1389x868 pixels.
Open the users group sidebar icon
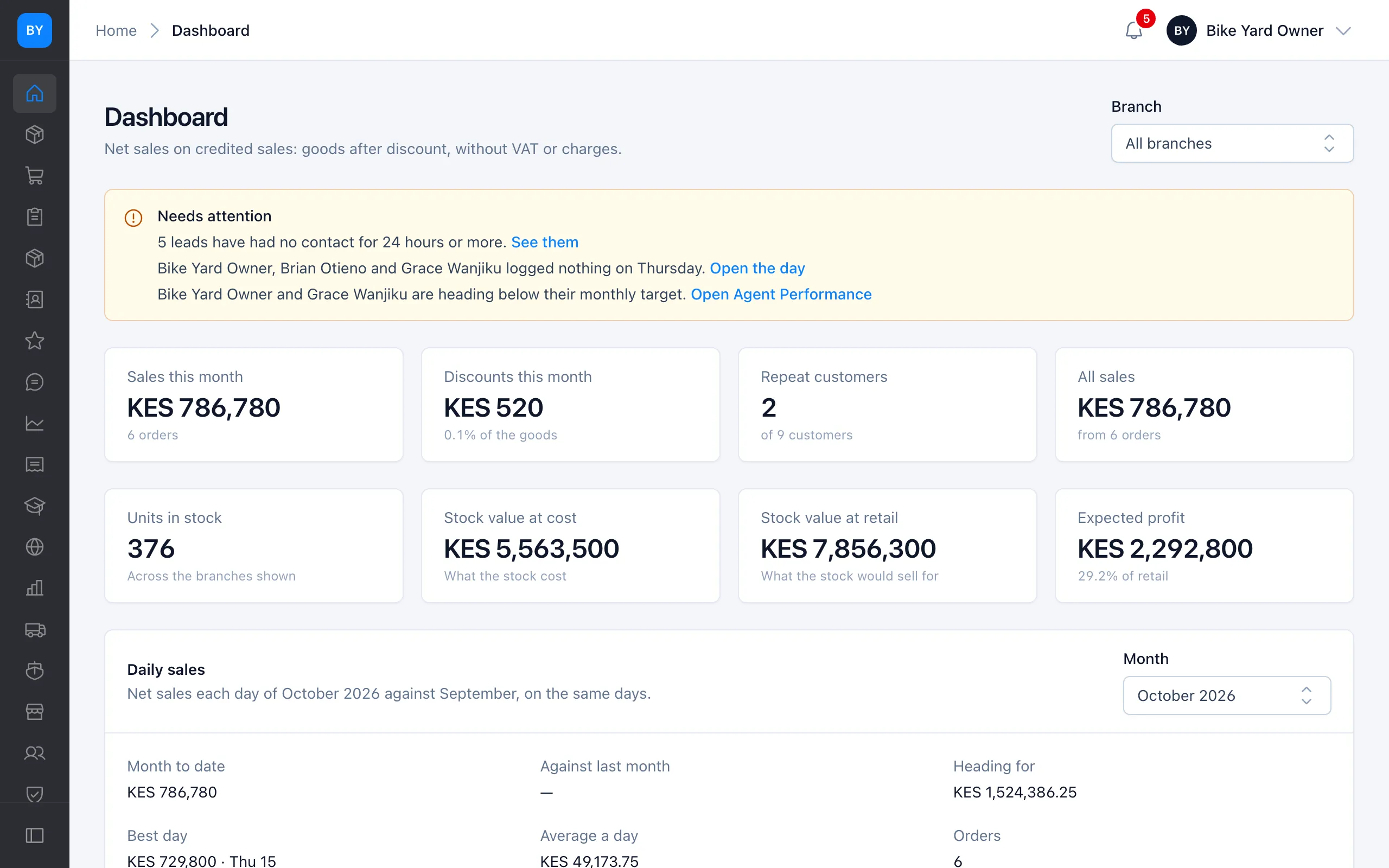[x=34, y=753]
